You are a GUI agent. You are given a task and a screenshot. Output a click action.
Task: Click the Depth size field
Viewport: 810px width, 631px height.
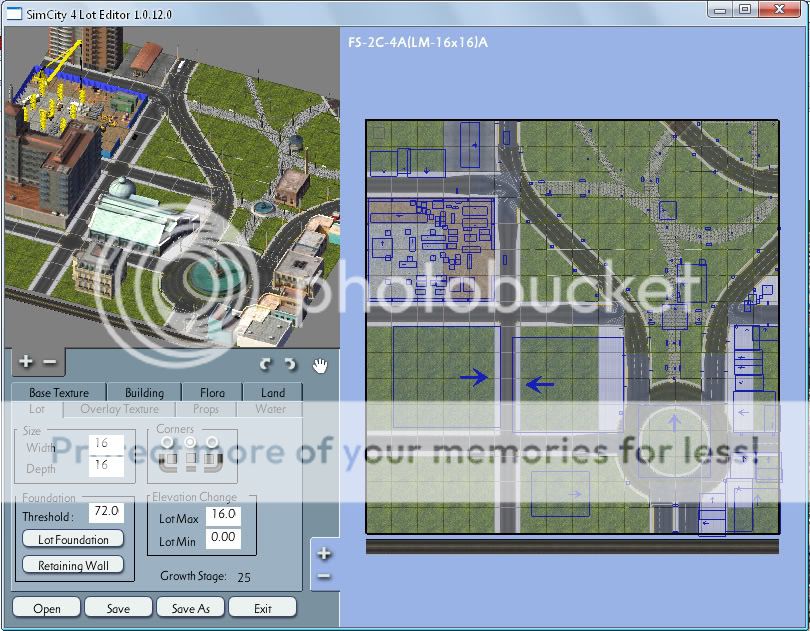pyautogui.click(x=106, y=466)
